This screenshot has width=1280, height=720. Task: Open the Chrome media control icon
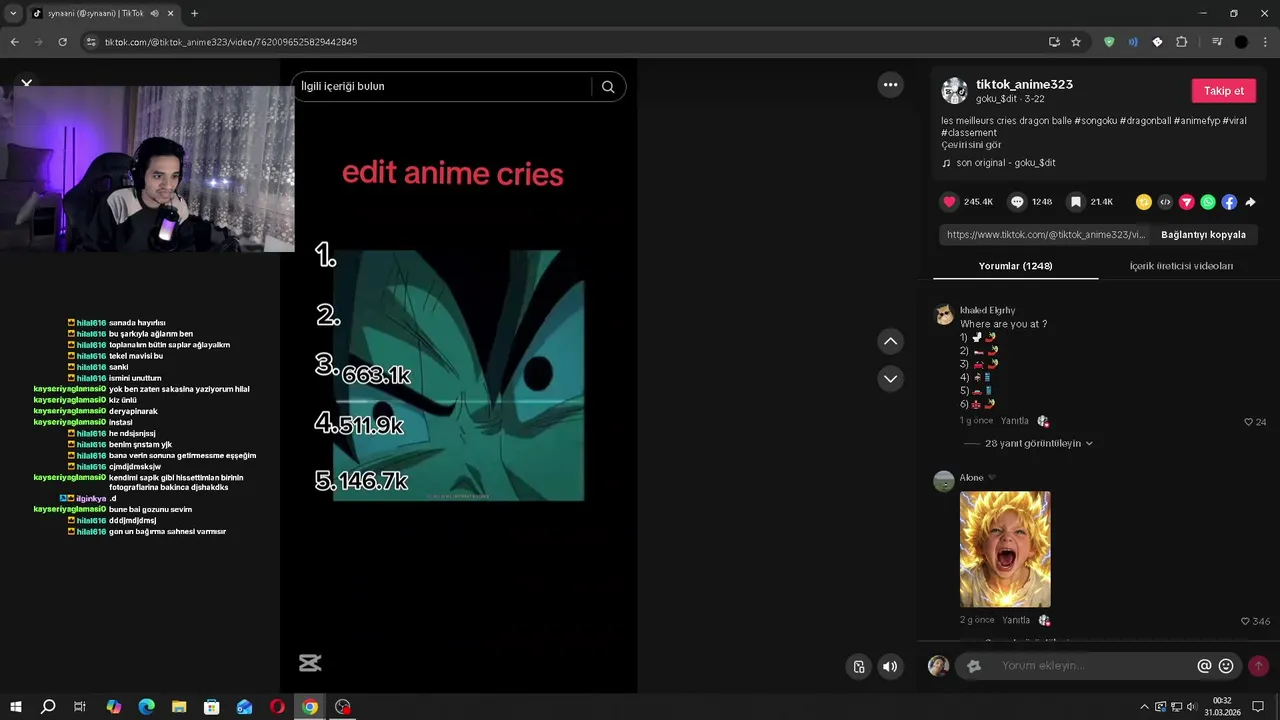[1217, 42]
